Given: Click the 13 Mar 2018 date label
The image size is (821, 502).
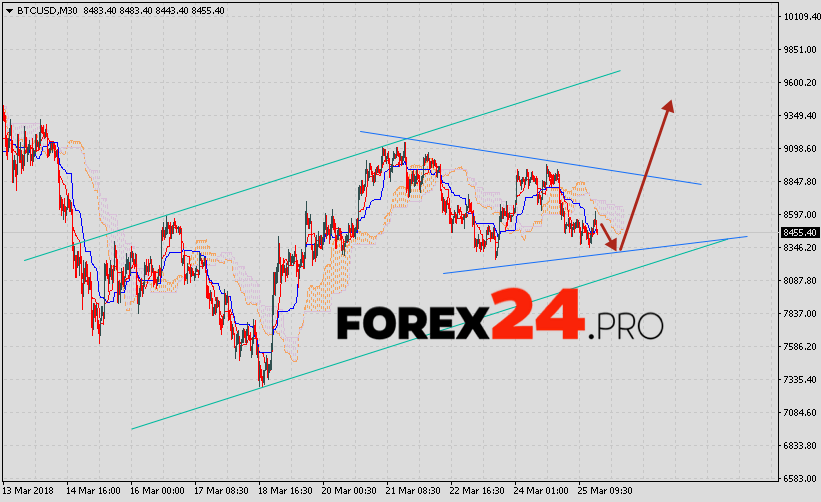Looking at the screenshot, I should click(29, 491).
